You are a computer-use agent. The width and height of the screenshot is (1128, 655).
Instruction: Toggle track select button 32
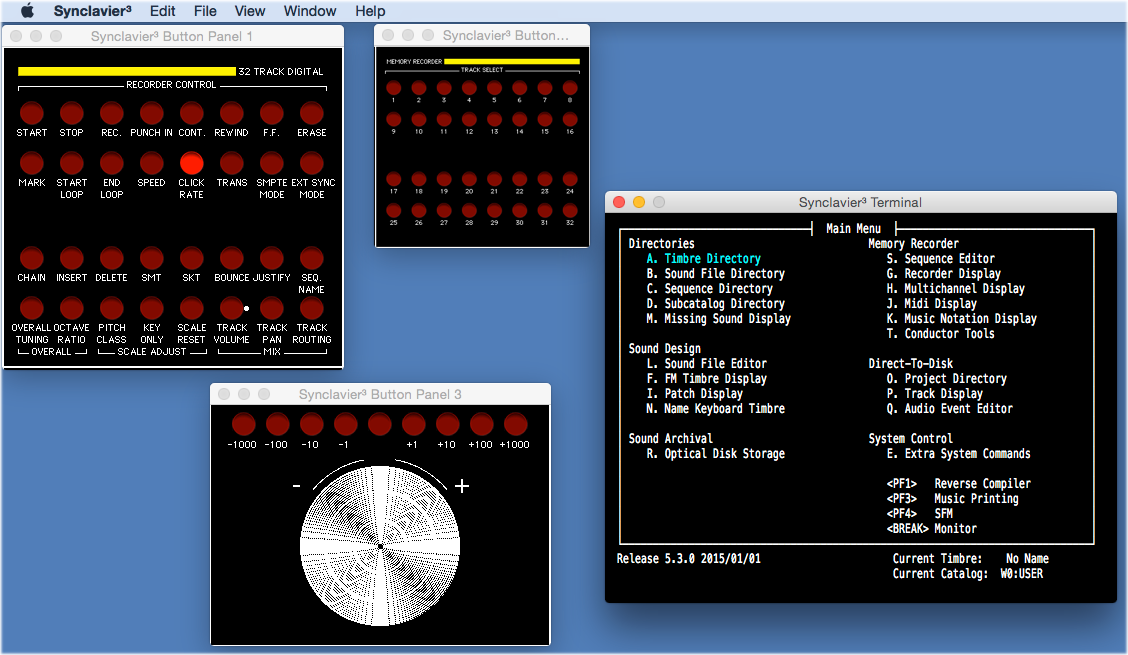(570, 211)
